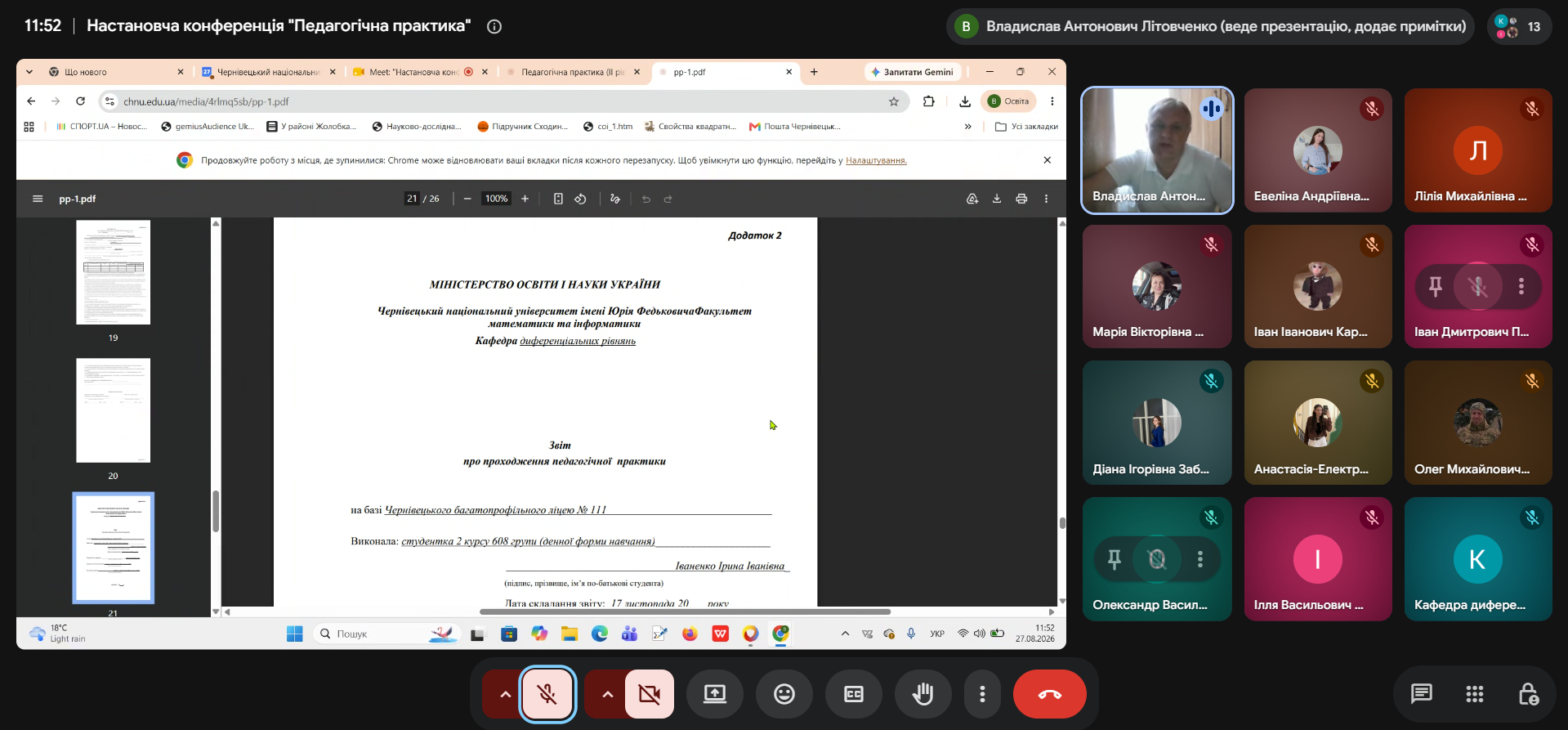Download the PDF file

click(997, 199)
